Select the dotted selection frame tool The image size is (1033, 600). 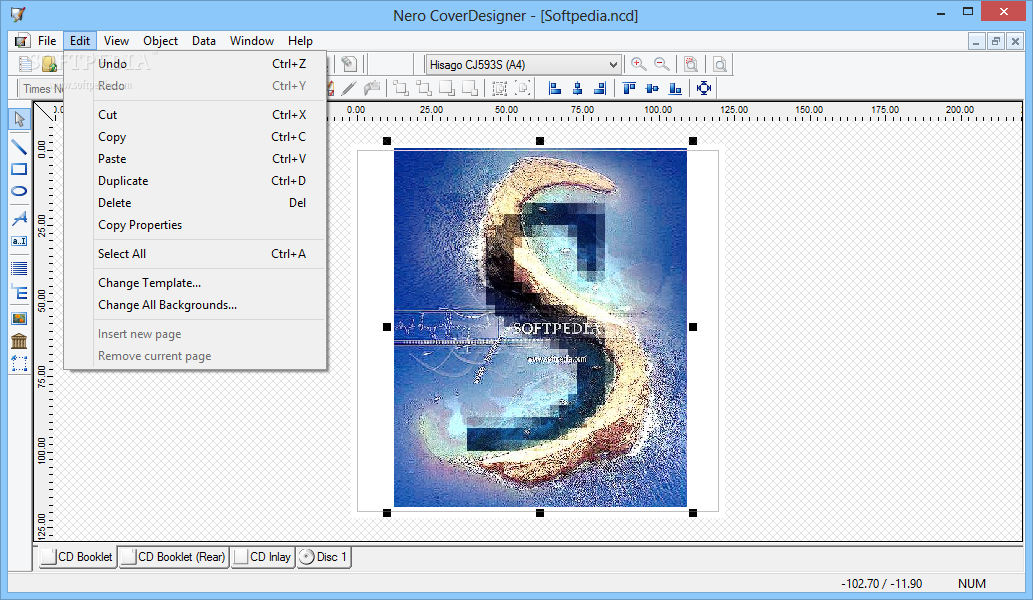[x=19, y=364]
